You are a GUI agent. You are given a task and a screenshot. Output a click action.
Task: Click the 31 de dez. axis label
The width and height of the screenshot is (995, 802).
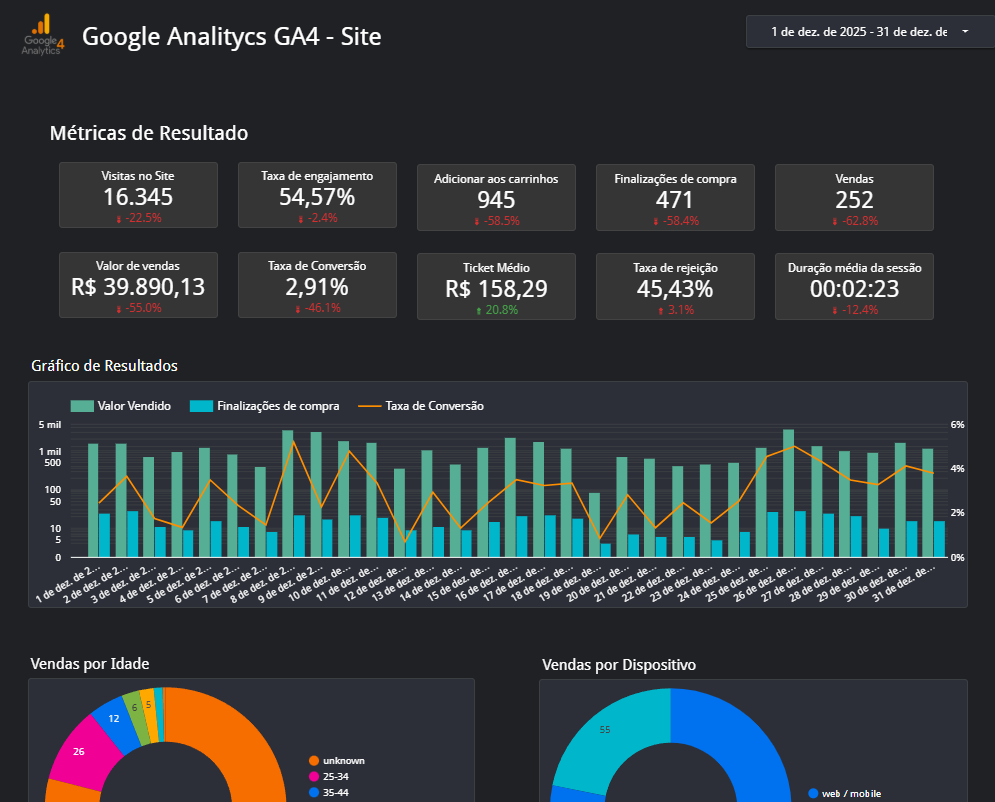(904, 583)
